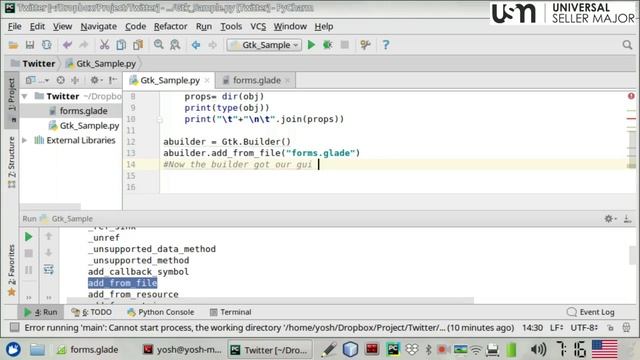The width and height of the screenshot is (640, 360).
Task: Open the Project panel gear settings dropdown
Action: click(x=96, y=80)
